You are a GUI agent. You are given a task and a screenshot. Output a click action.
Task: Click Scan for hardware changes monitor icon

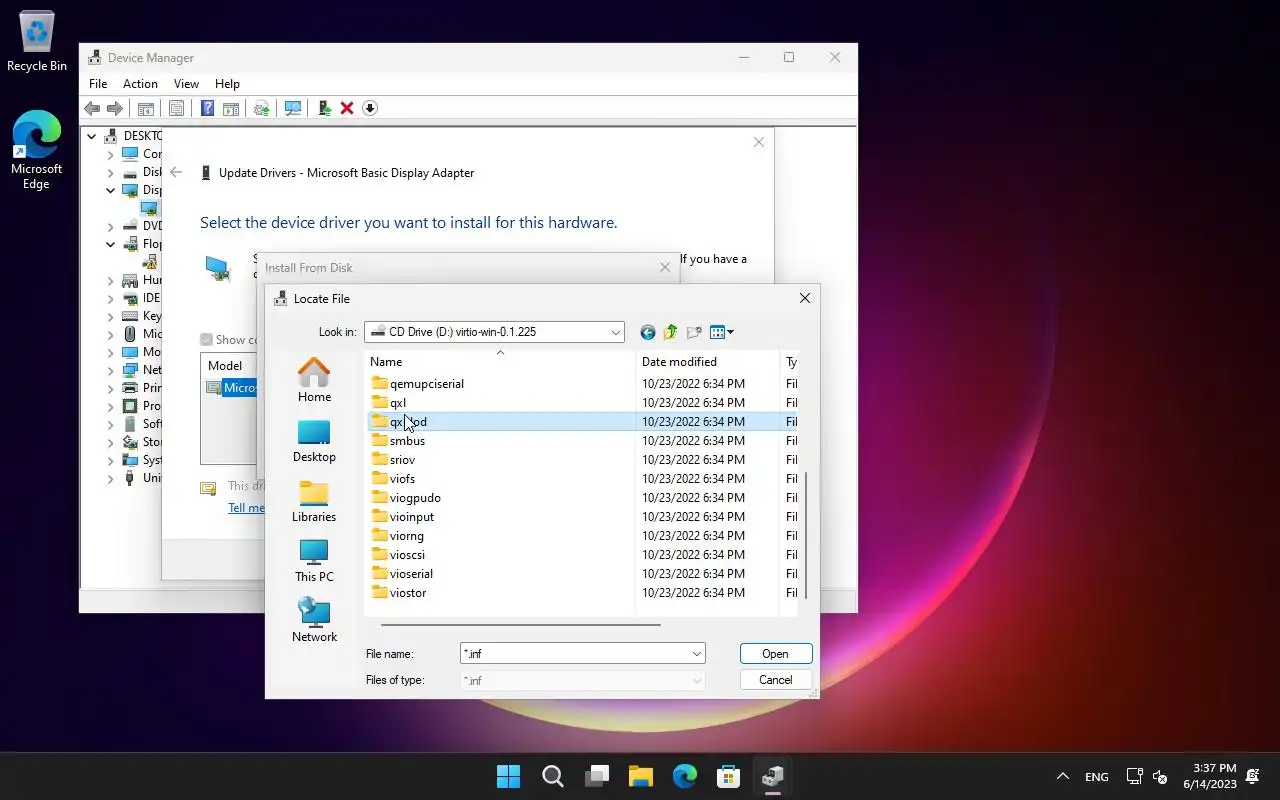[293, 108]
